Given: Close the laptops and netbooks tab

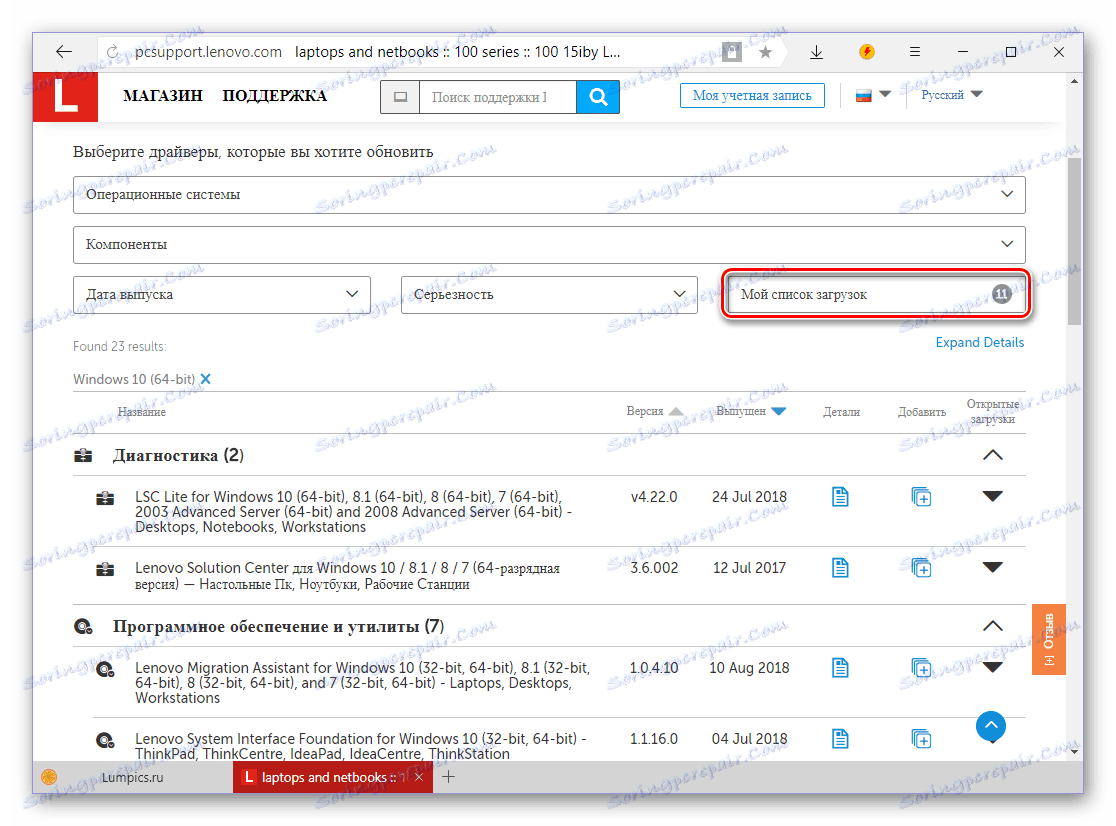Looking at the screenshot, I should (x=419, y=777).
